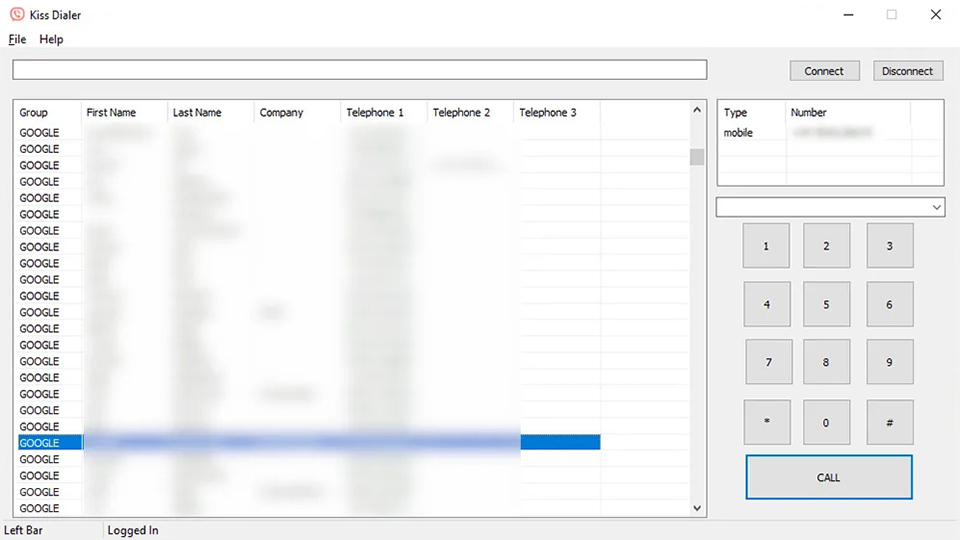The image size is (960, 540).
Task: Dial digit 8 on the keypad
Action: pyautogui.click(x=826, y=362)
